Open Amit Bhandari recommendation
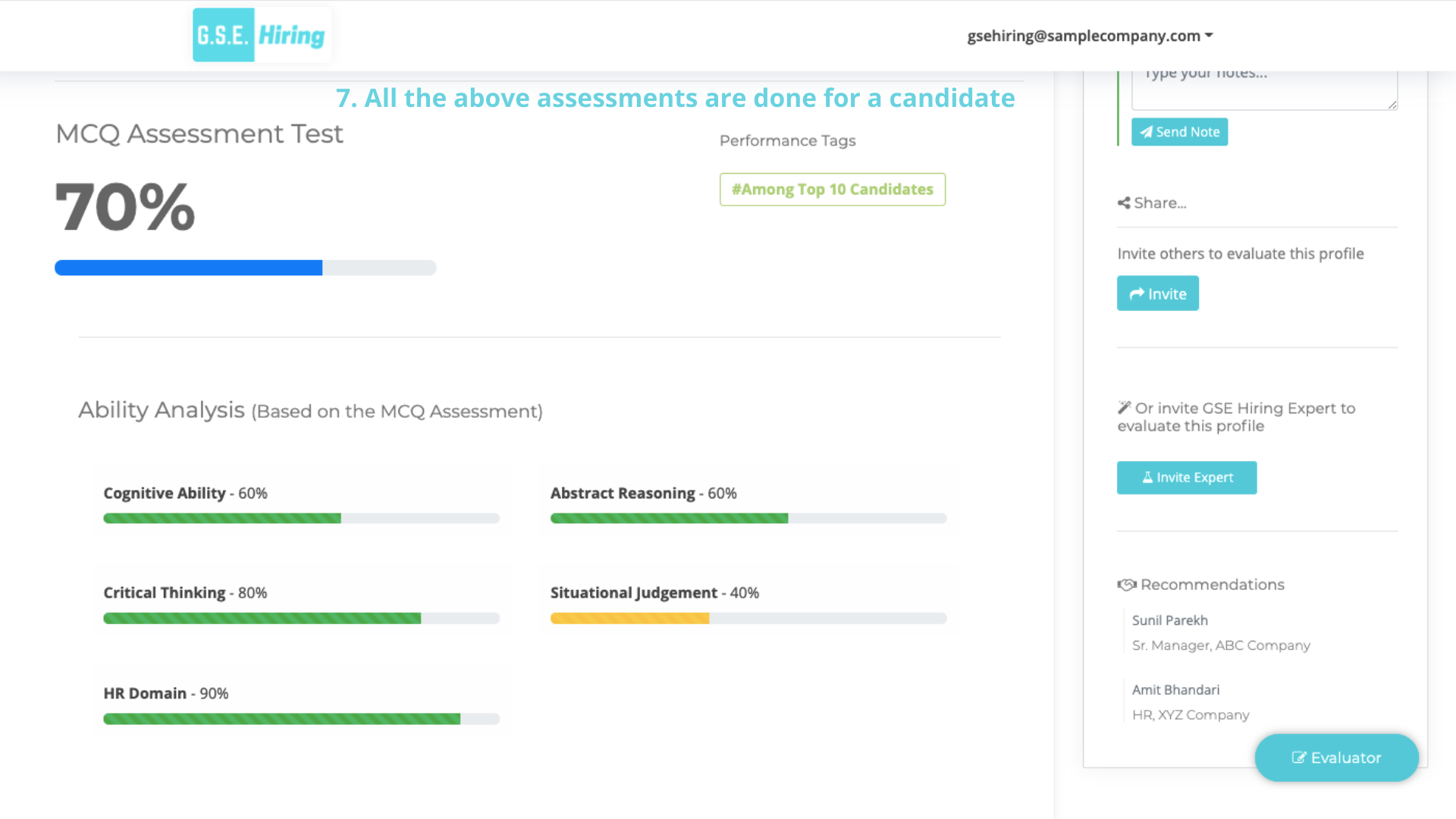Viewport: 1456px width, 819px height. point(1175,690)
